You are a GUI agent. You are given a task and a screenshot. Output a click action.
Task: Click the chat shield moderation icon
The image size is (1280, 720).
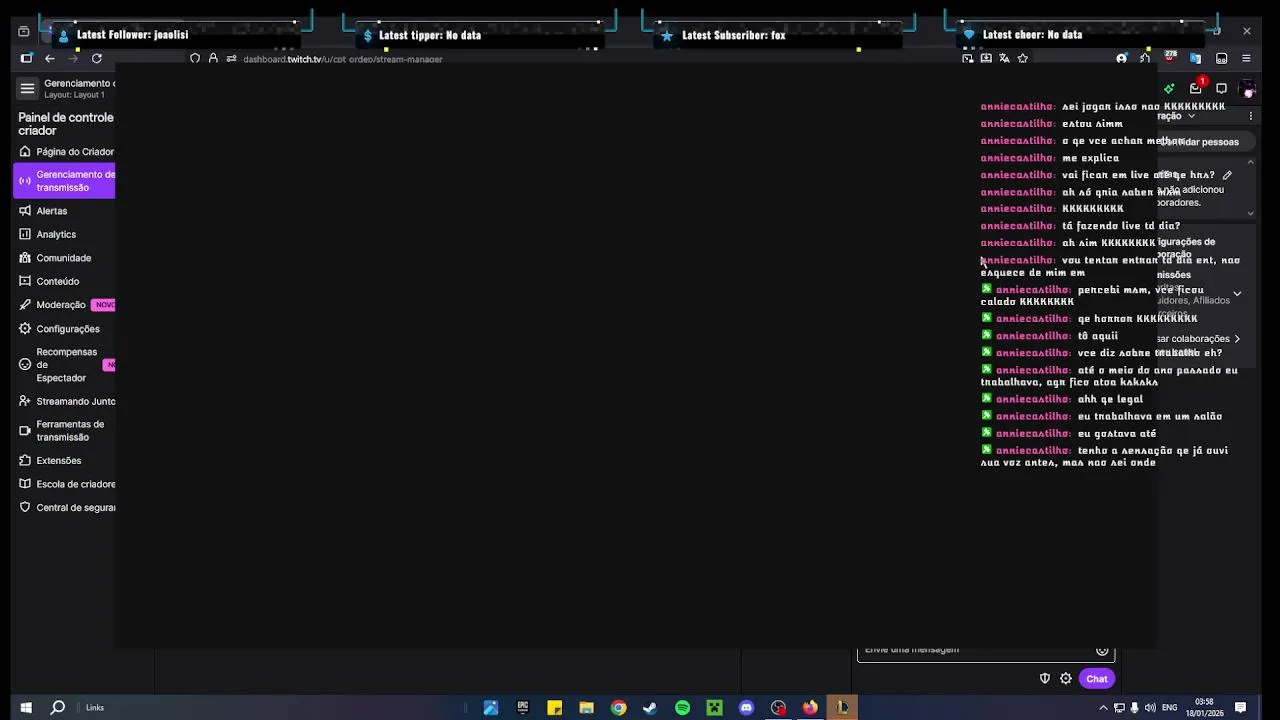(1045, 679)
